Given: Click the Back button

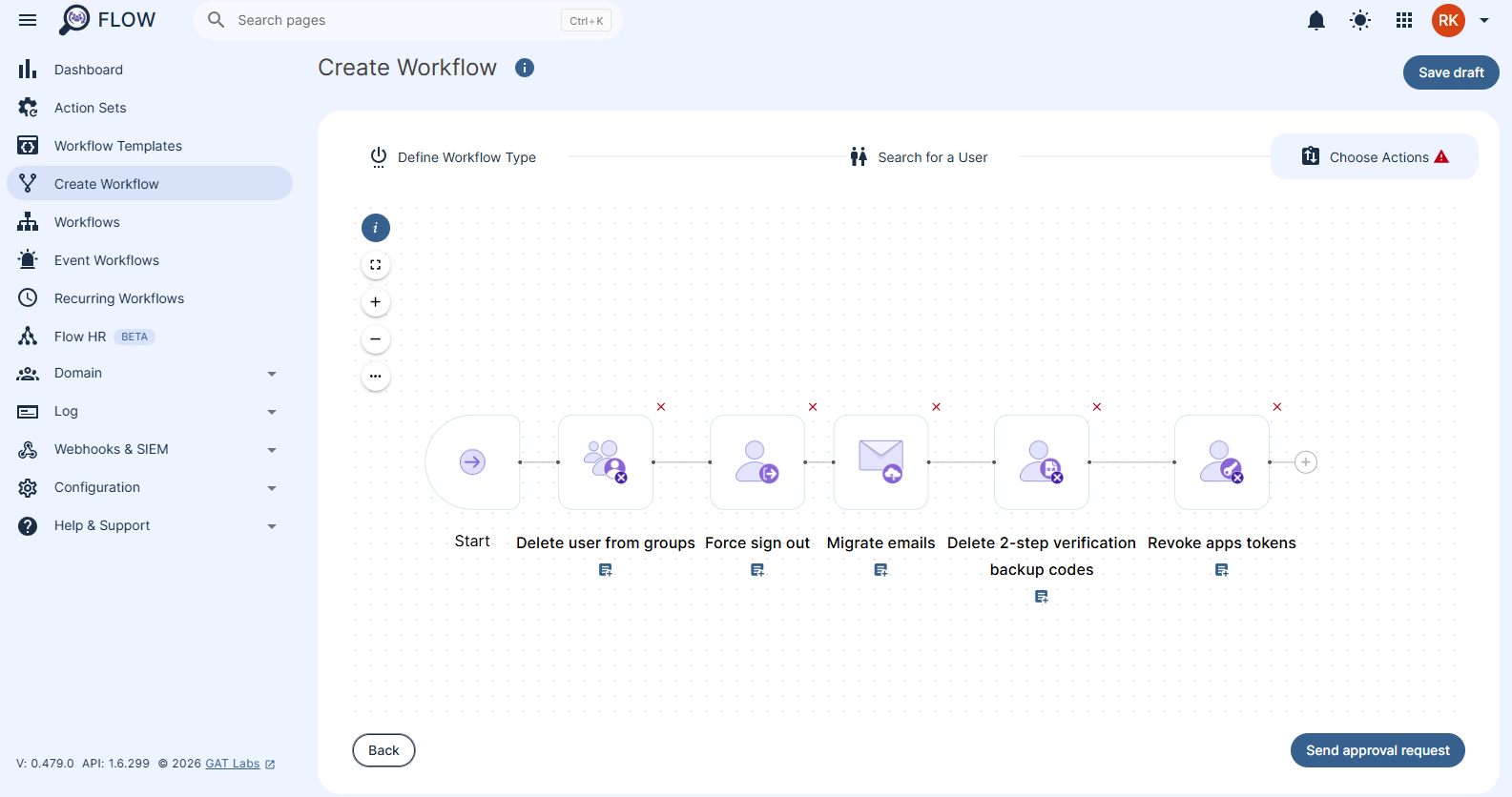Looking at the screenshot, I should pos(383,750).
